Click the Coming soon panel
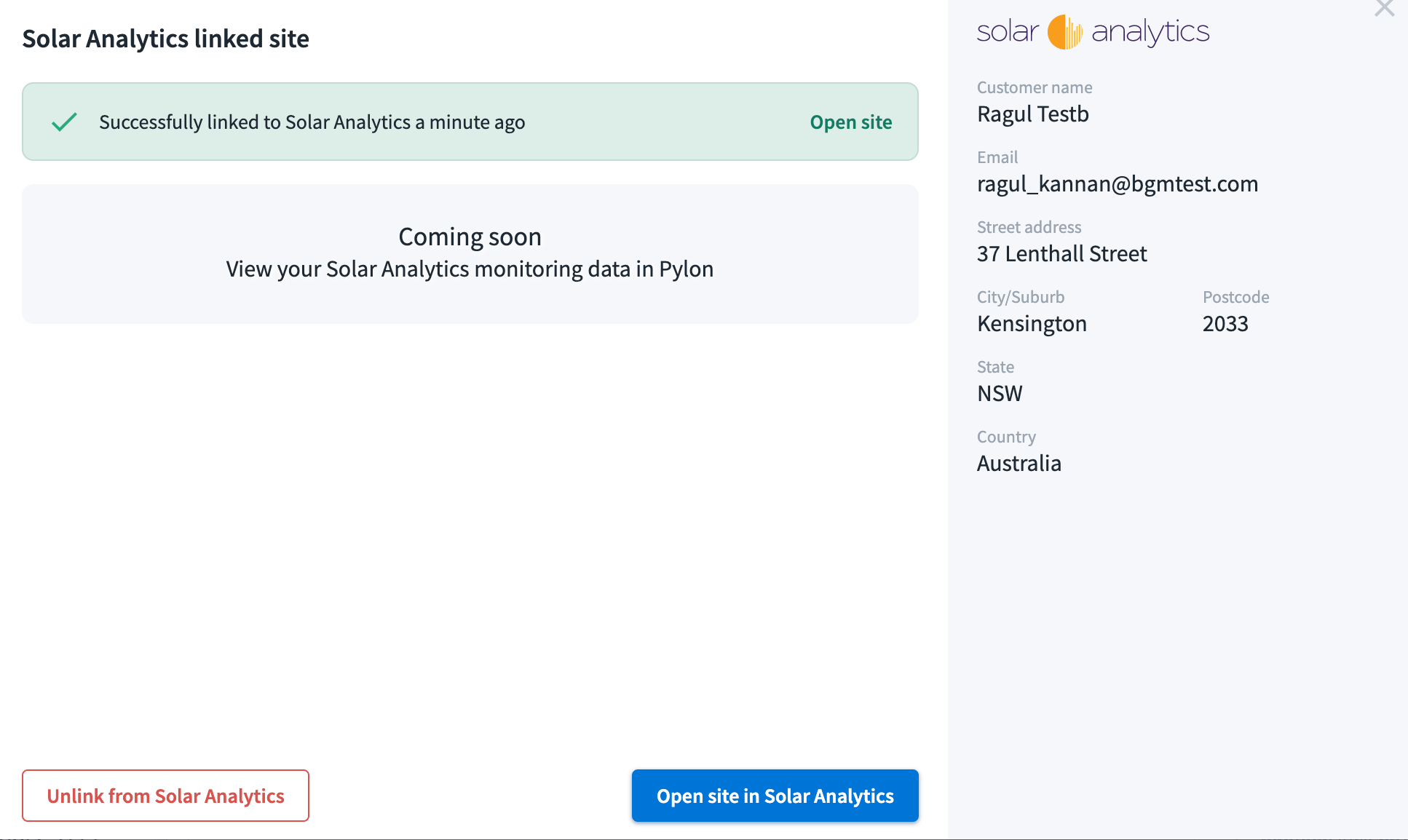The height and width of the screenshot is (840, 1408). coord(470,254)
